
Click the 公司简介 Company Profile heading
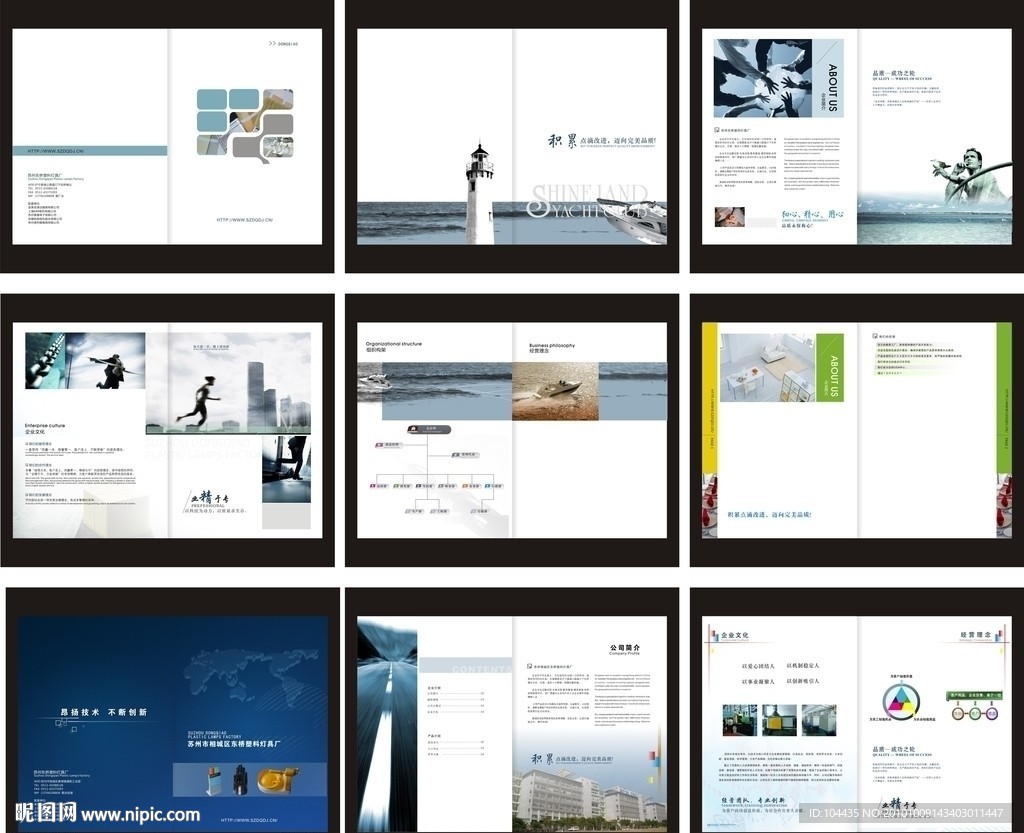625,650
